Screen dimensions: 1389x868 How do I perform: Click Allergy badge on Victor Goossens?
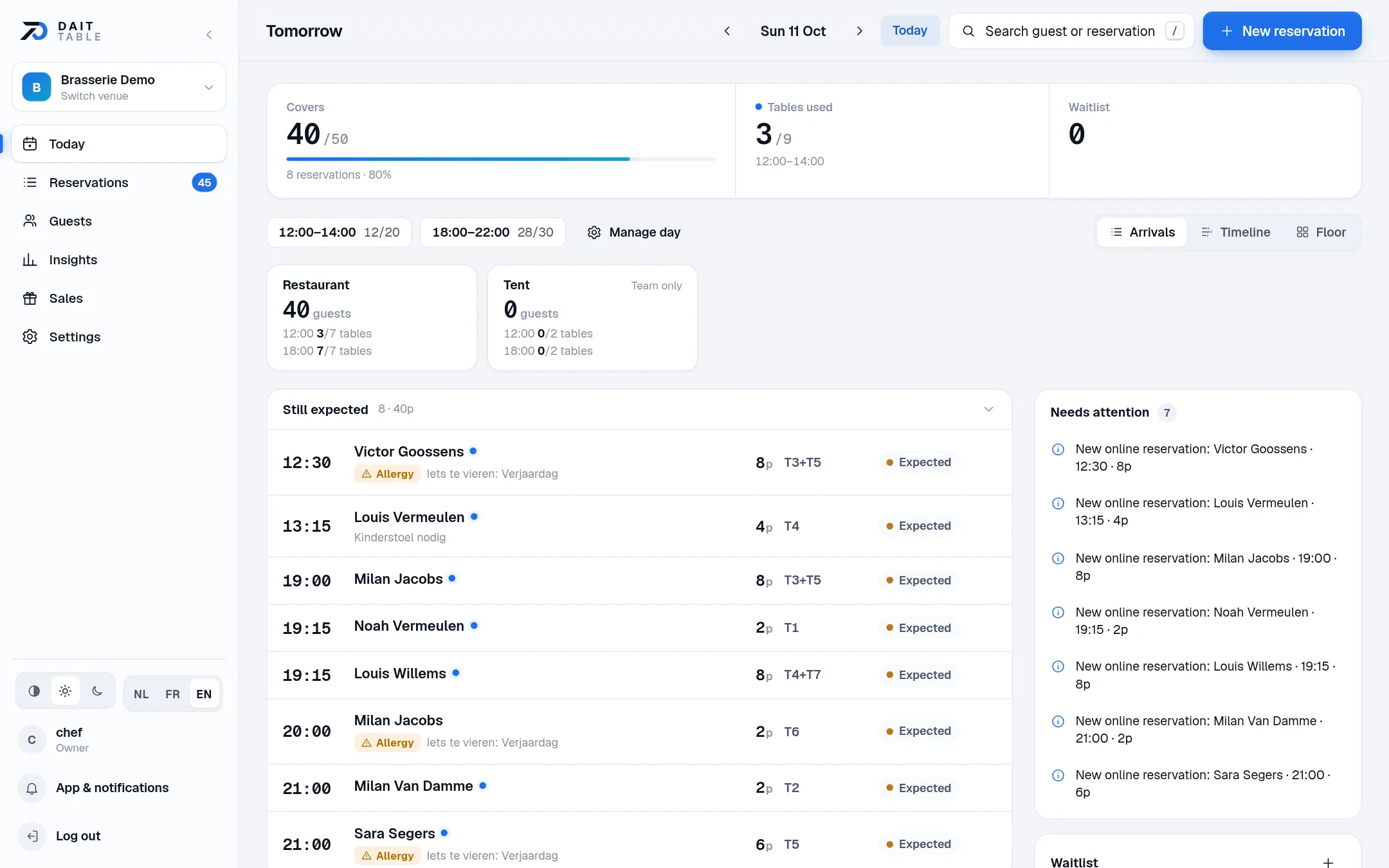pos(387,474)
